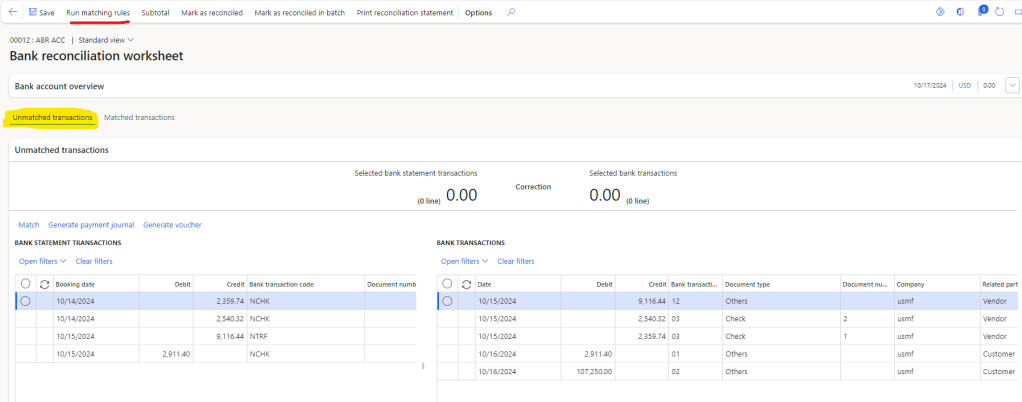Switch to Matched transactions tab
The width and height of the screenshot is (1022, 402).
[x=139, y=117]
